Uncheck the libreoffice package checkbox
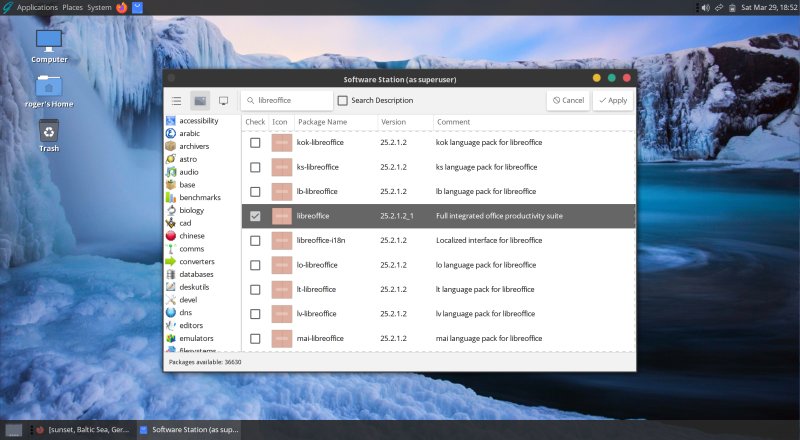Viewport: 800px width, 440px height. point(255,216)
